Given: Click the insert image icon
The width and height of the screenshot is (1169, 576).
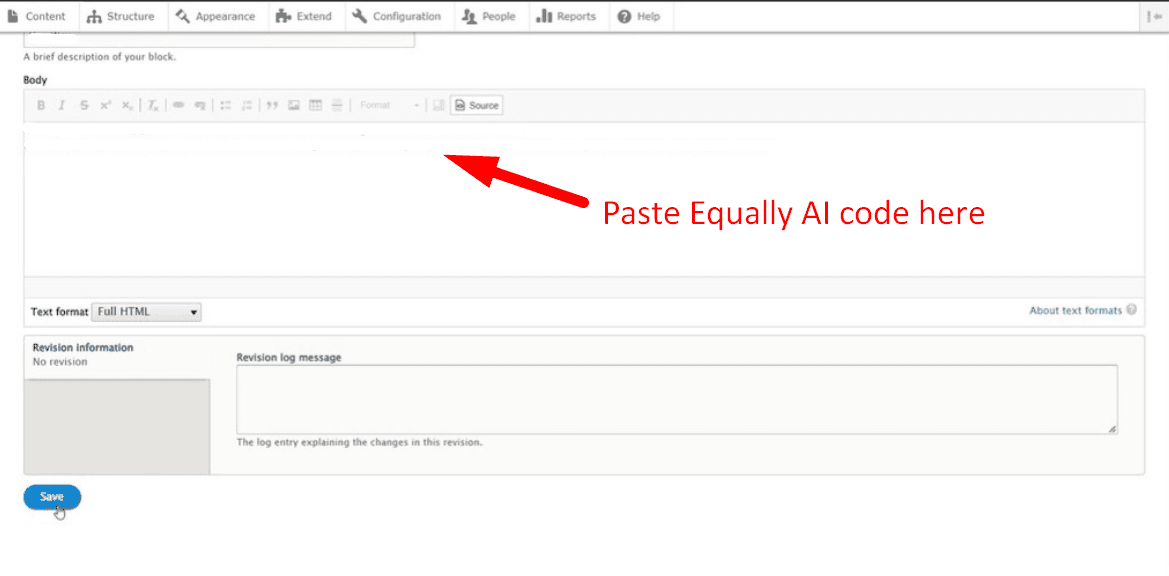Looking at the screenshot, I should [x=294, y=105].
